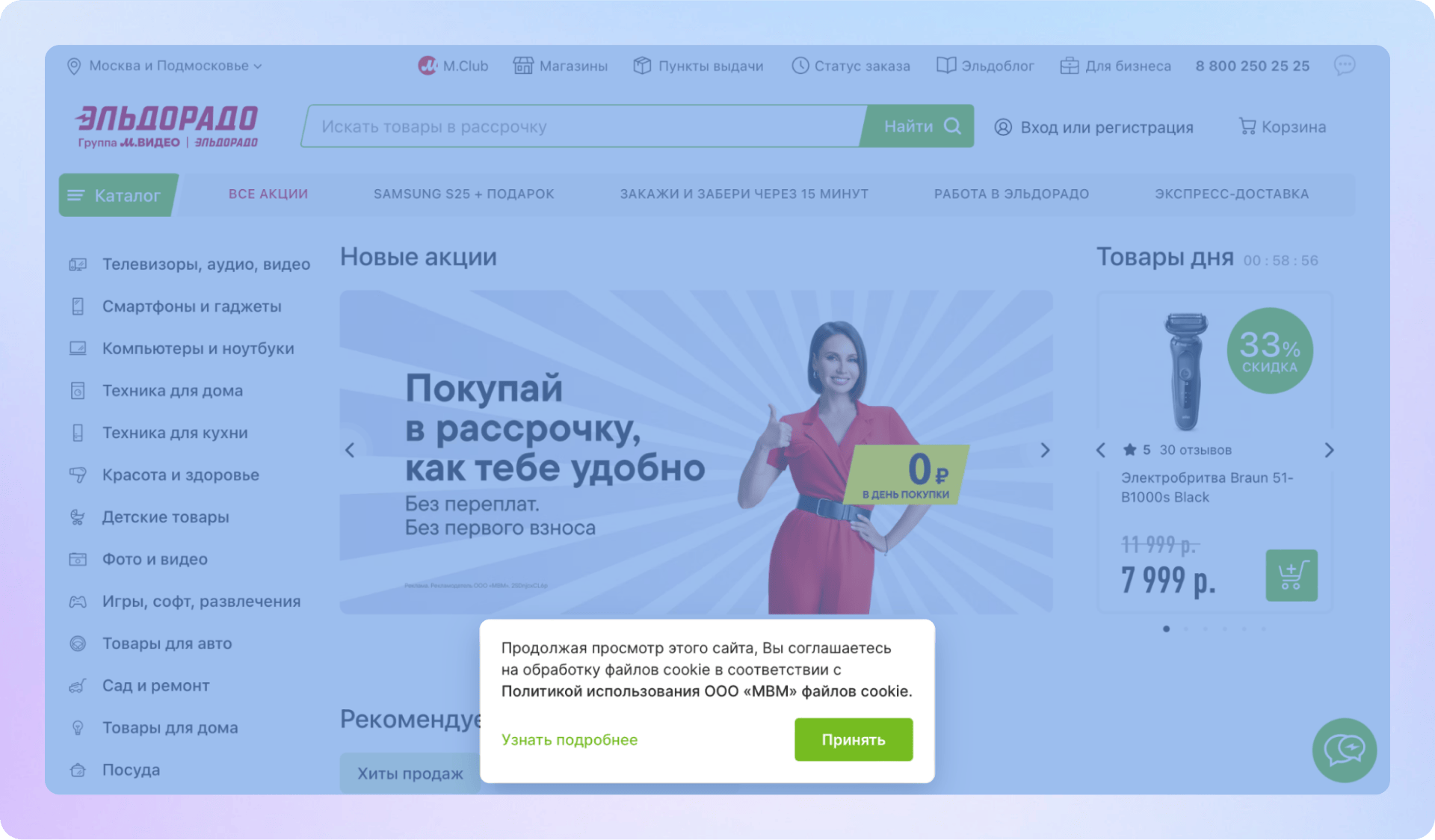The image size is (1435, 840).
Task: Click the chat bubble icon next to the phone number
Action: click(x=1344, y=65)
